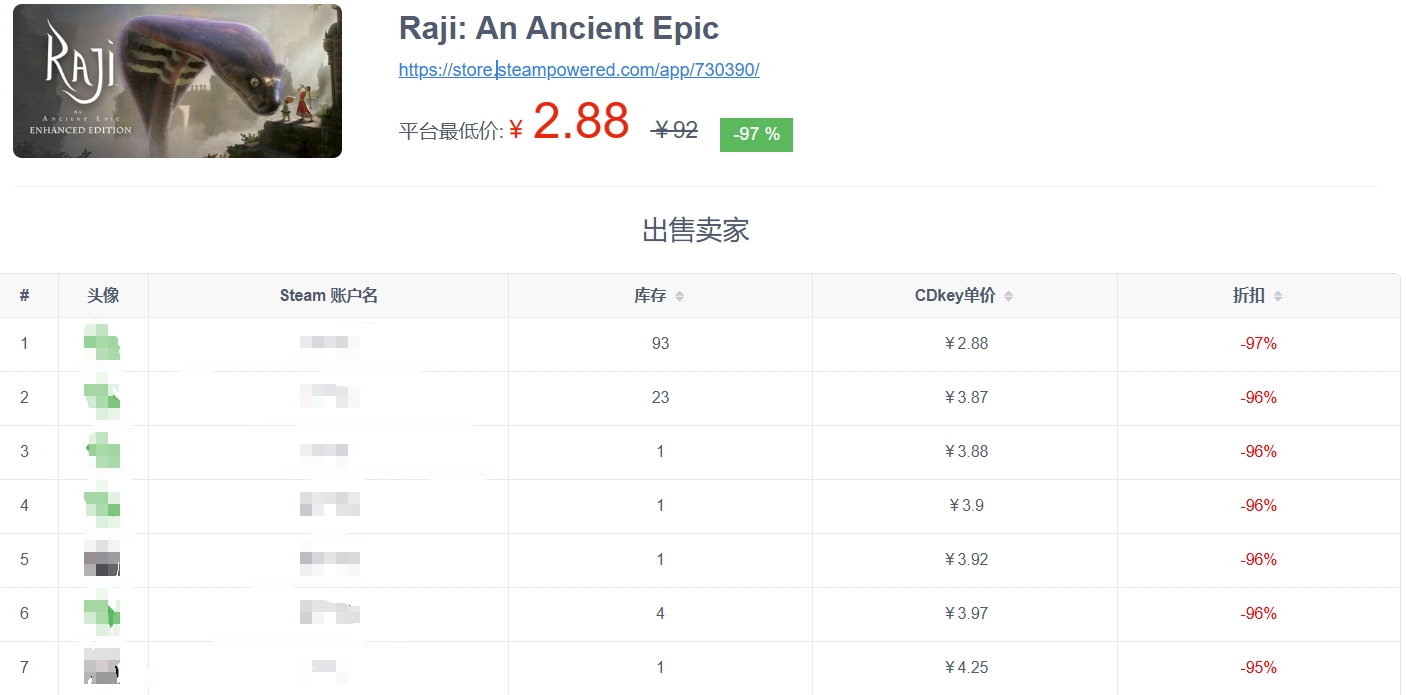Screen dimensions: 1406x695
Task: Click seller avatar in row 5
Action: pyautogui.click(x=102, y=559)
